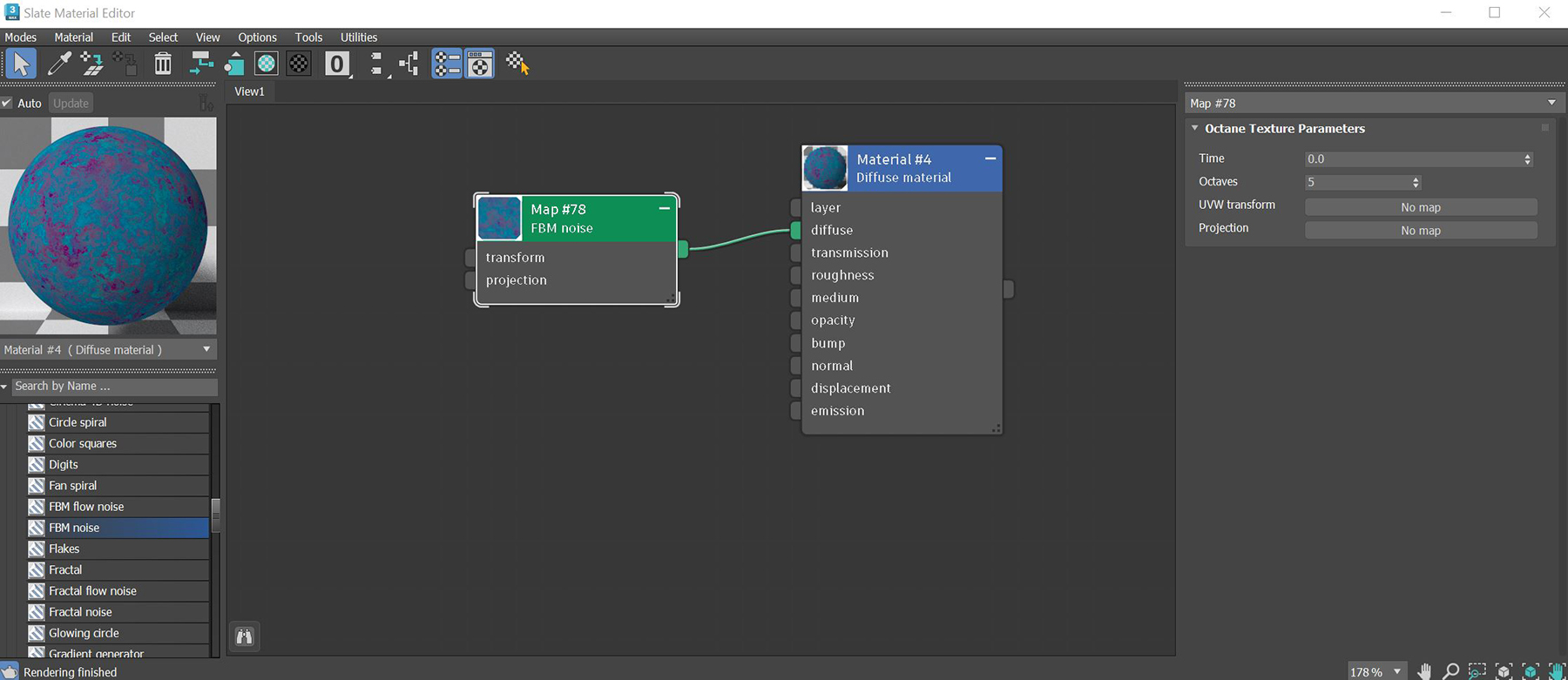The image size is (1568, 680).
Task: Activate Zoom Region tool
Action: tap(1477, 670)
